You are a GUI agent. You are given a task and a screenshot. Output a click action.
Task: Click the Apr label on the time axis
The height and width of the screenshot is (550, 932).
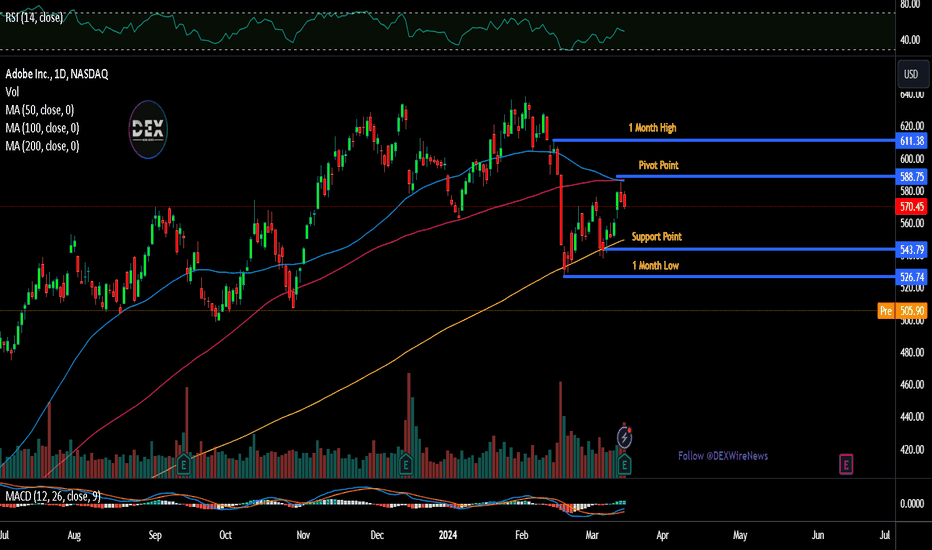point(662,535)
